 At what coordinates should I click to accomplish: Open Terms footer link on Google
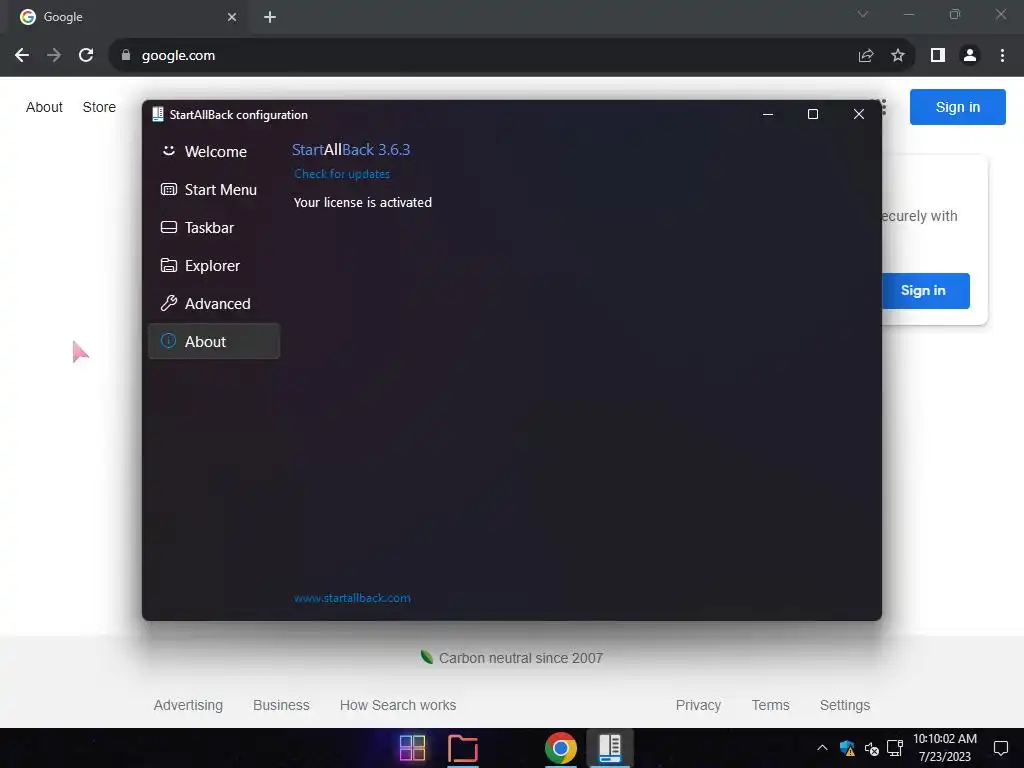771,705
